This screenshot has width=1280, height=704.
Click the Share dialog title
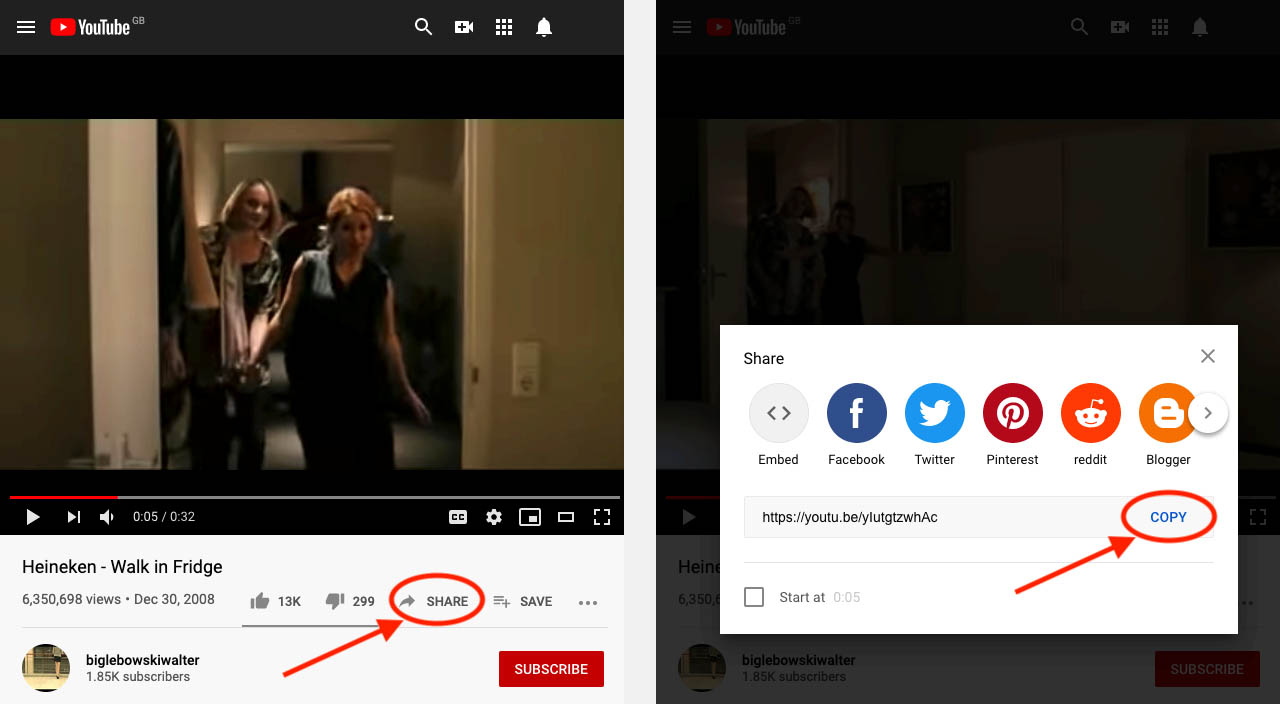click(x=764, y=359)
